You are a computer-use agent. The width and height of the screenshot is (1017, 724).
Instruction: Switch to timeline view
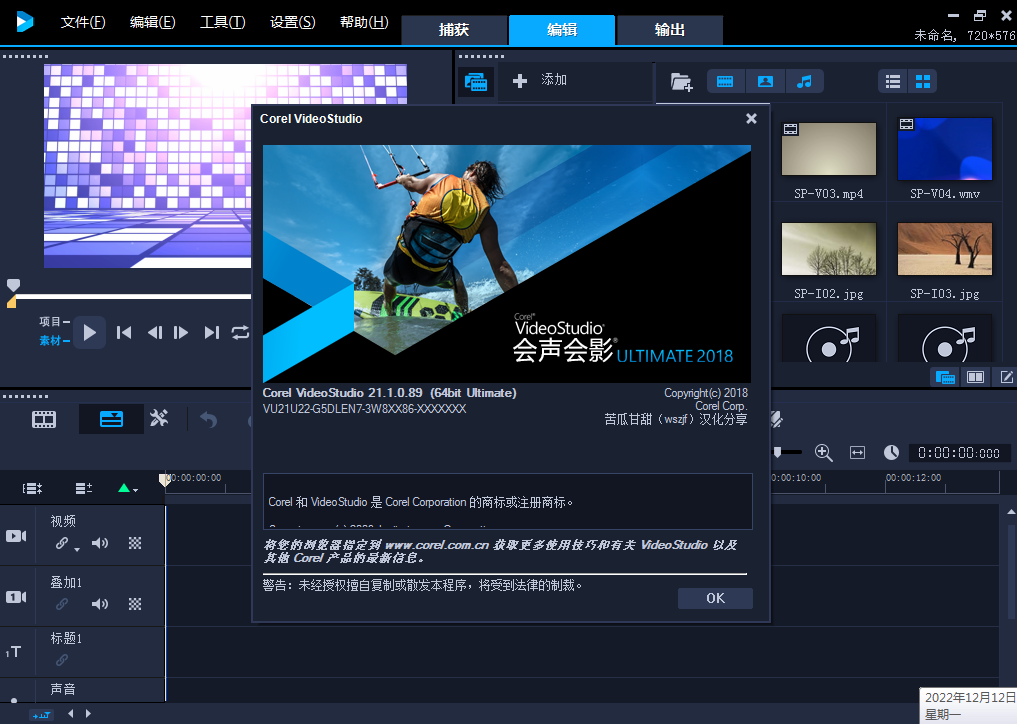[x=111, y=419]
